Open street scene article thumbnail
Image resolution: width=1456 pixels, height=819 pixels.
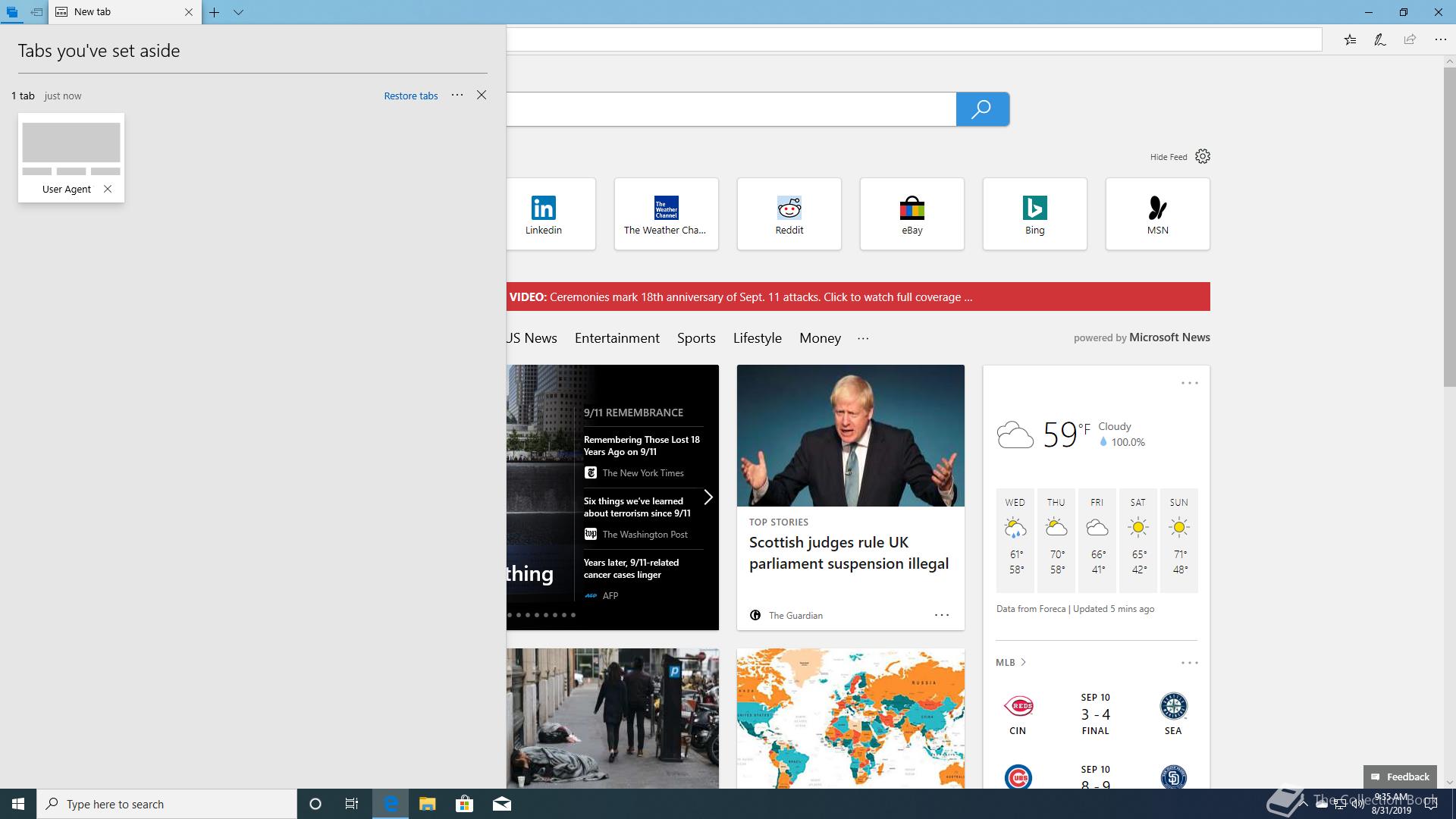(x=613, y=718)
